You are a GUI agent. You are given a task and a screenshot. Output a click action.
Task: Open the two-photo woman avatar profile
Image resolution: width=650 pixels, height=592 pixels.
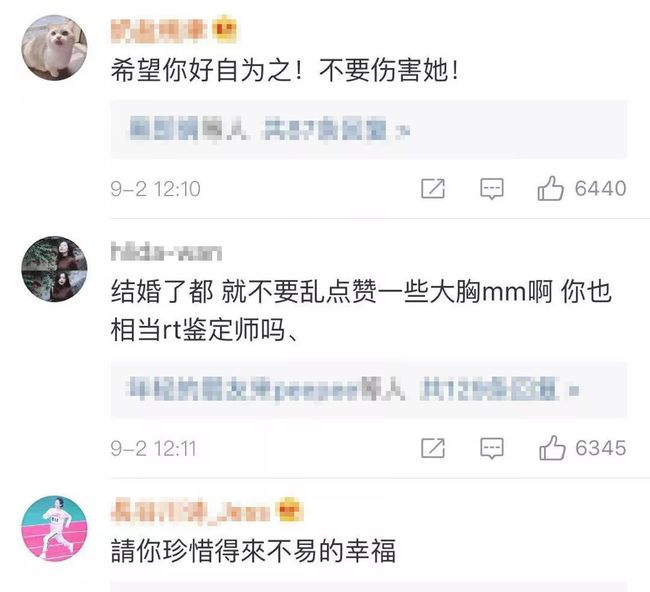[x=54, y=269]
